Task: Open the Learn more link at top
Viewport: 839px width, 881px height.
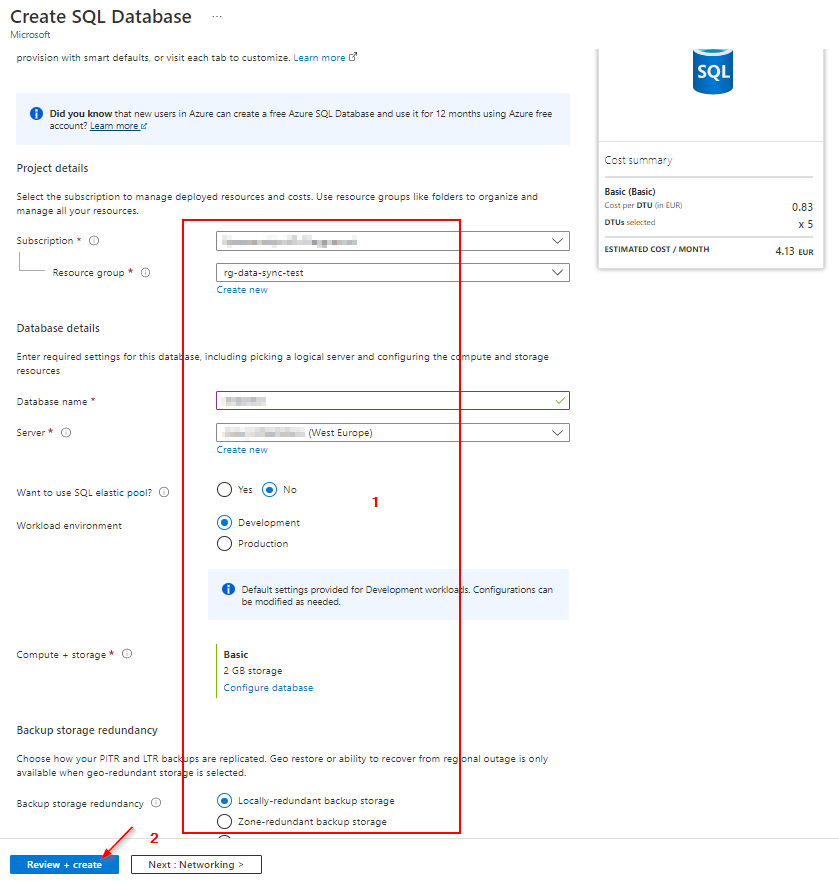Action: point(325,57)
